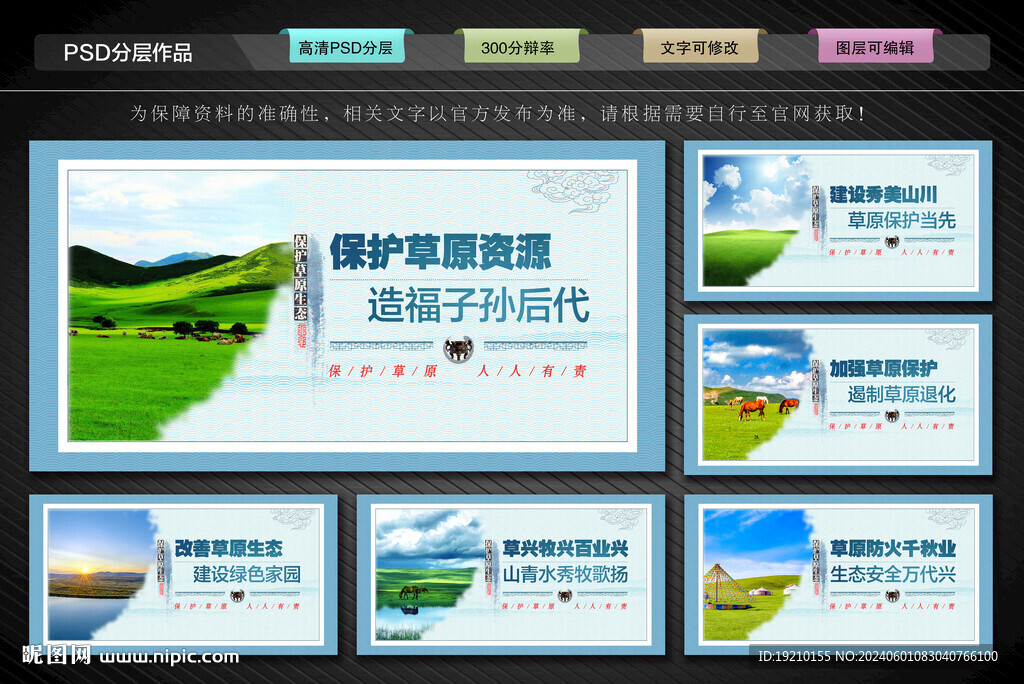Open the 建设秀美山川 poster thumbnail
The width and height of the screenshot is (1024, 684).
pos(838,221)
